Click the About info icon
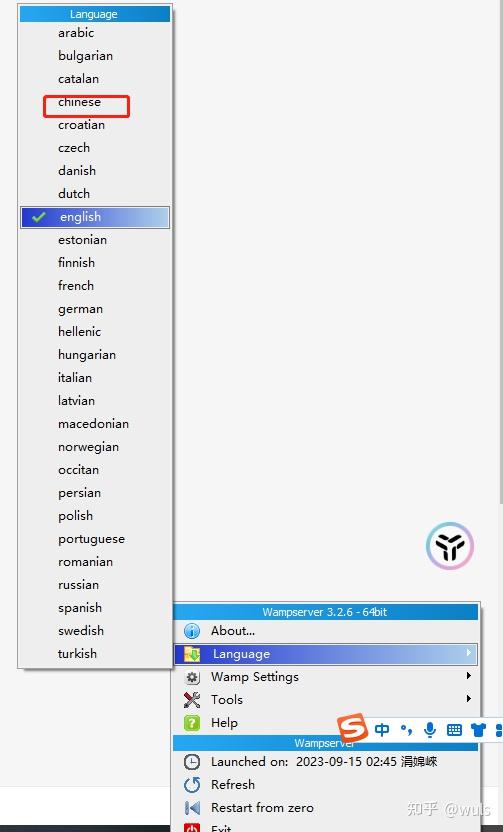This screenshot has width=503, height=832. [192, 631]
